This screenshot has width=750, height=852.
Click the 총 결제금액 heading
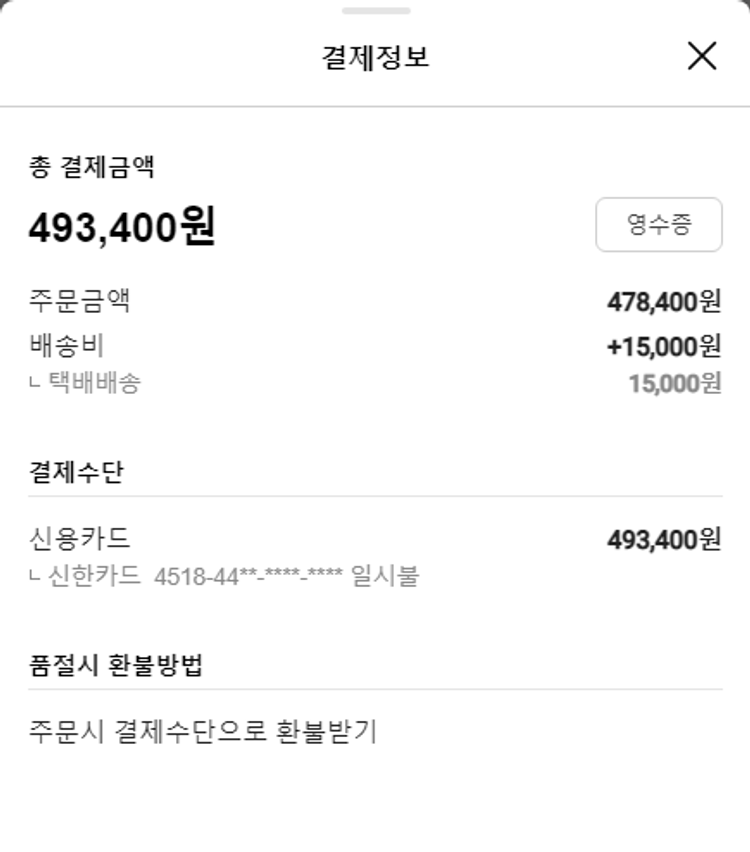tap(91, 167)
